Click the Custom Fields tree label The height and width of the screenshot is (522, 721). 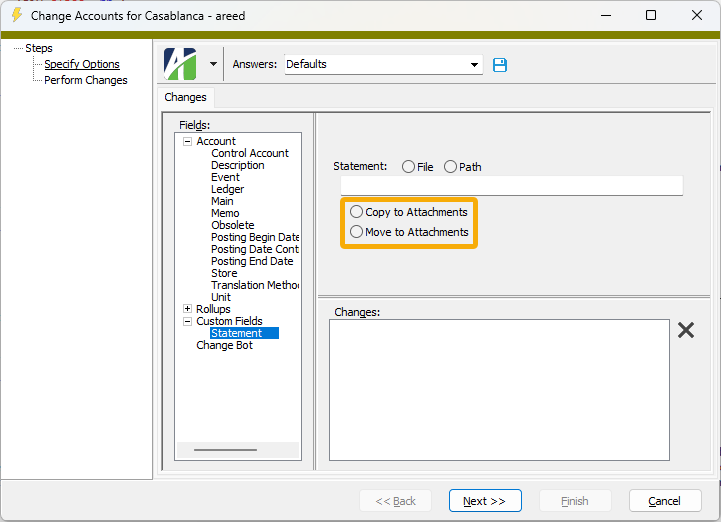pyautogui.click(x=229, y=321)
